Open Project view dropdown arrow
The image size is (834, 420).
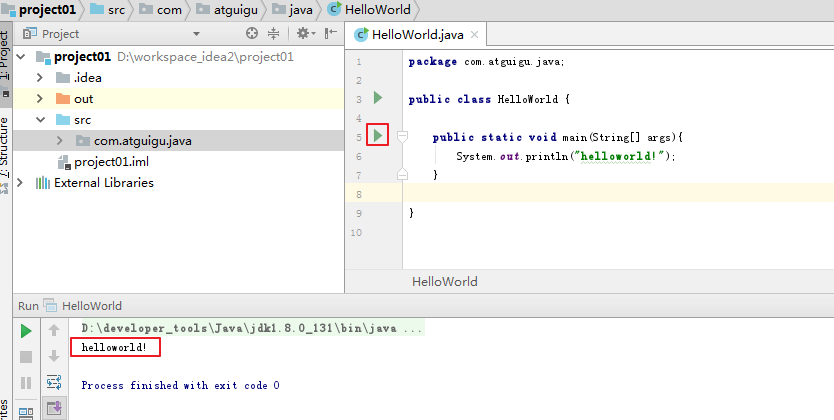[x=196, y=34]
